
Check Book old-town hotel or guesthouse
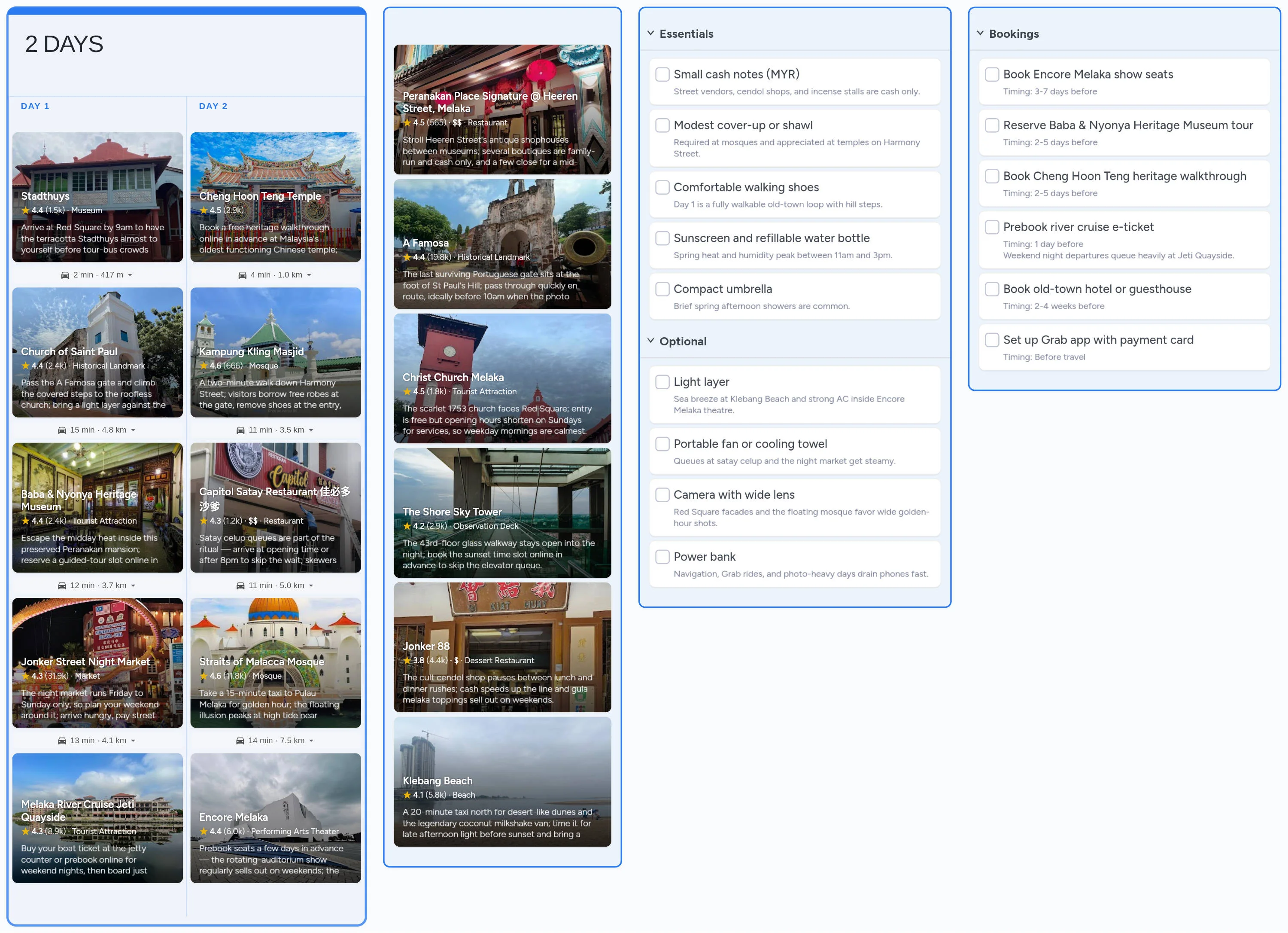(x=992, y=289)
